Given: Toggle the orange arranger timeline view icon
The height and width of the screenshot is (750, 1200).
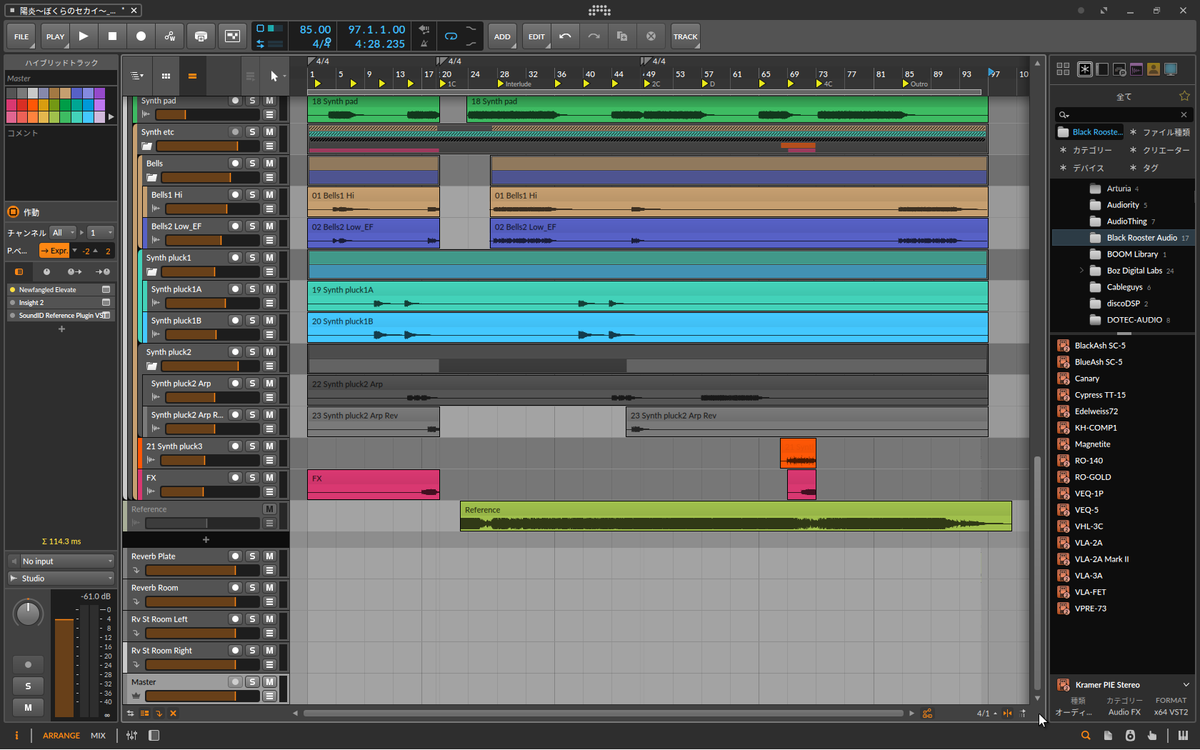Looking at the screenshot, I should [192, 76].
